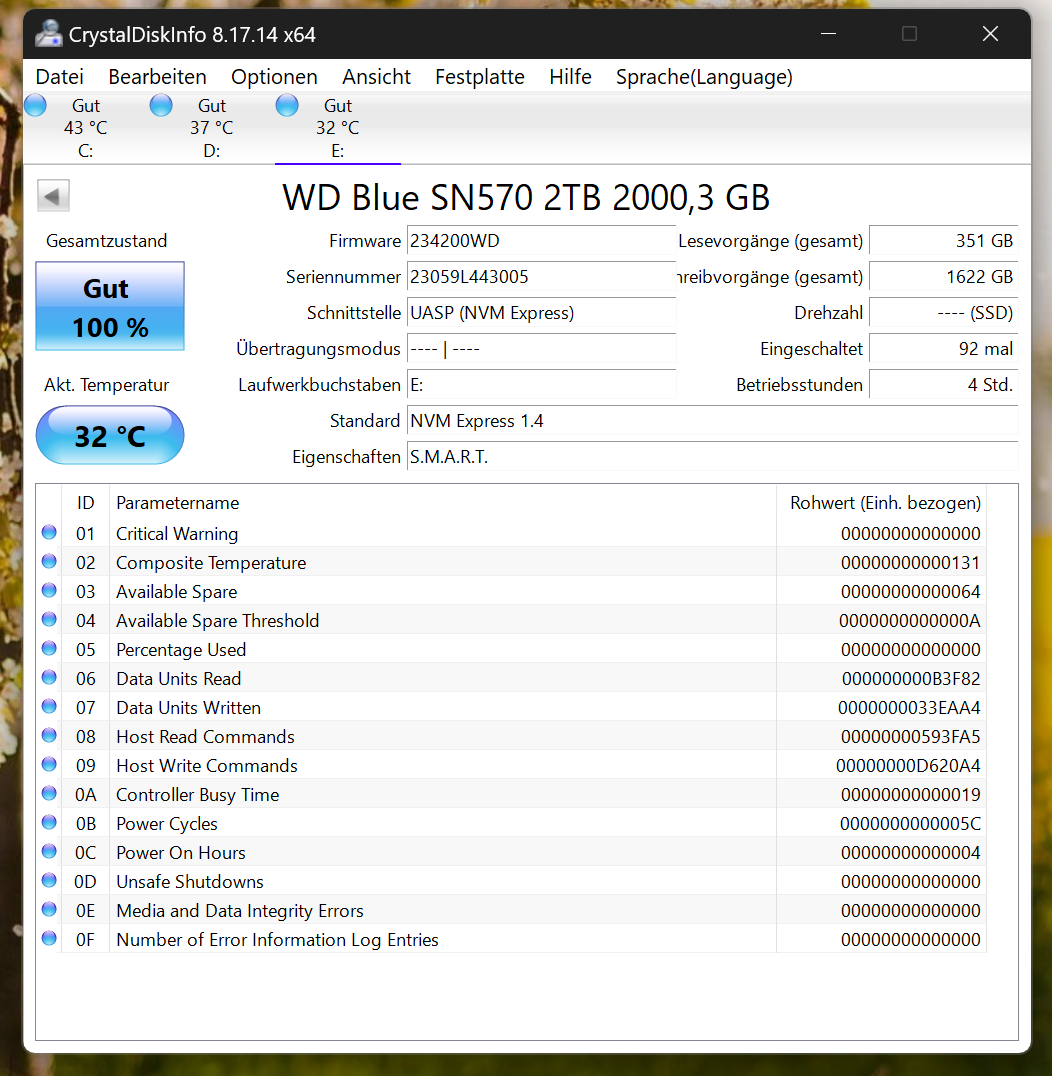Select drive D: tab at 37 °C

pyautogui.click(x=211, y=128)
